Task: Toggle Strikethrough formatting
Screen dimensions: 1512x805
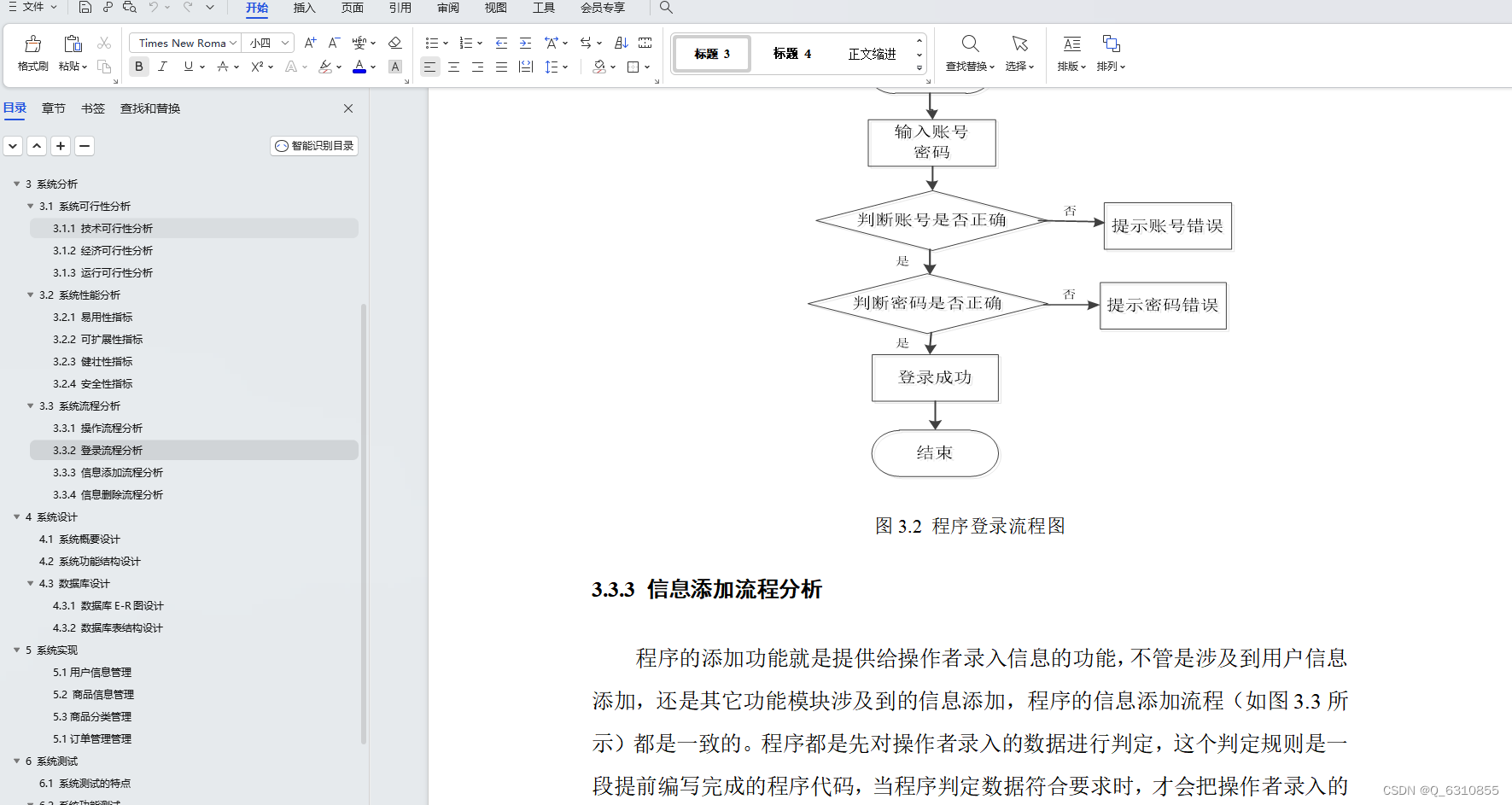Action: click(x=223, y=67)
